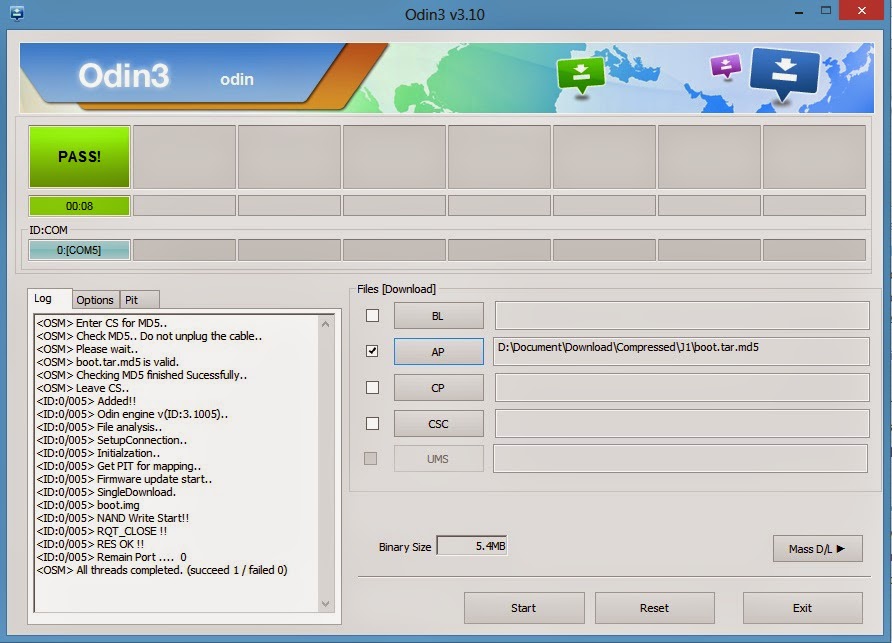The height and width of the screenshot is (643, 892).
Task: Click log line 'Enter CS for MD5..'
Action: (102, 323)
